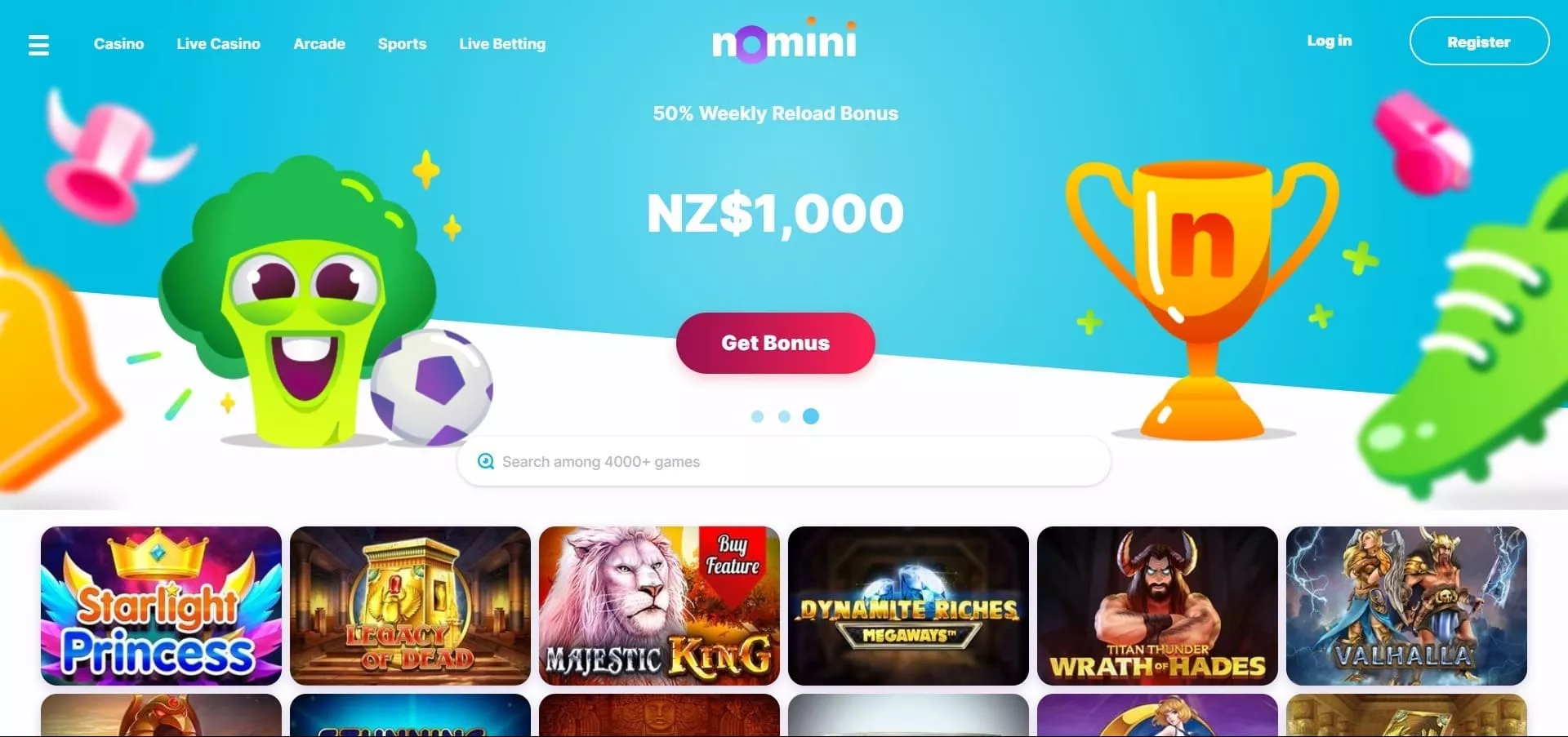Screen dimensions: 1568x737
Task: Select the second carousel dot
Action: [x=784, y=416]
